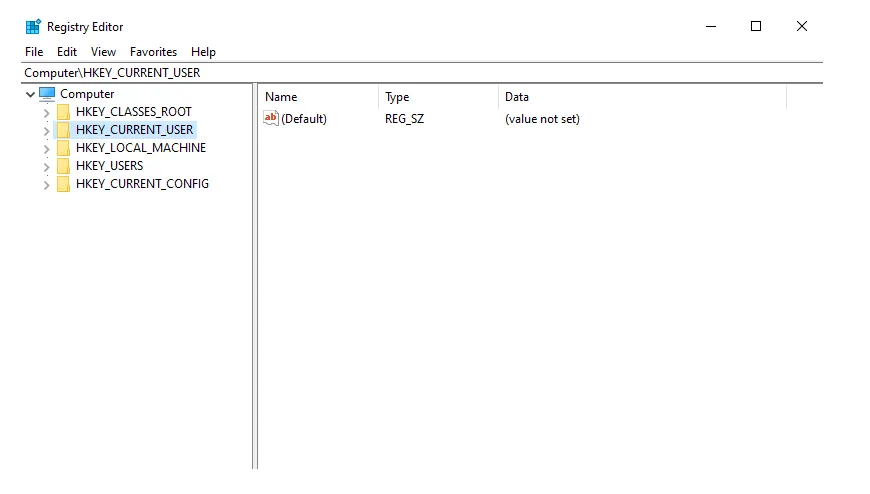Viewport: 870px width, 494px height.
Task: Expand the HKEY_CLASSES_ROOT key
Action: (x=47, y=113)
